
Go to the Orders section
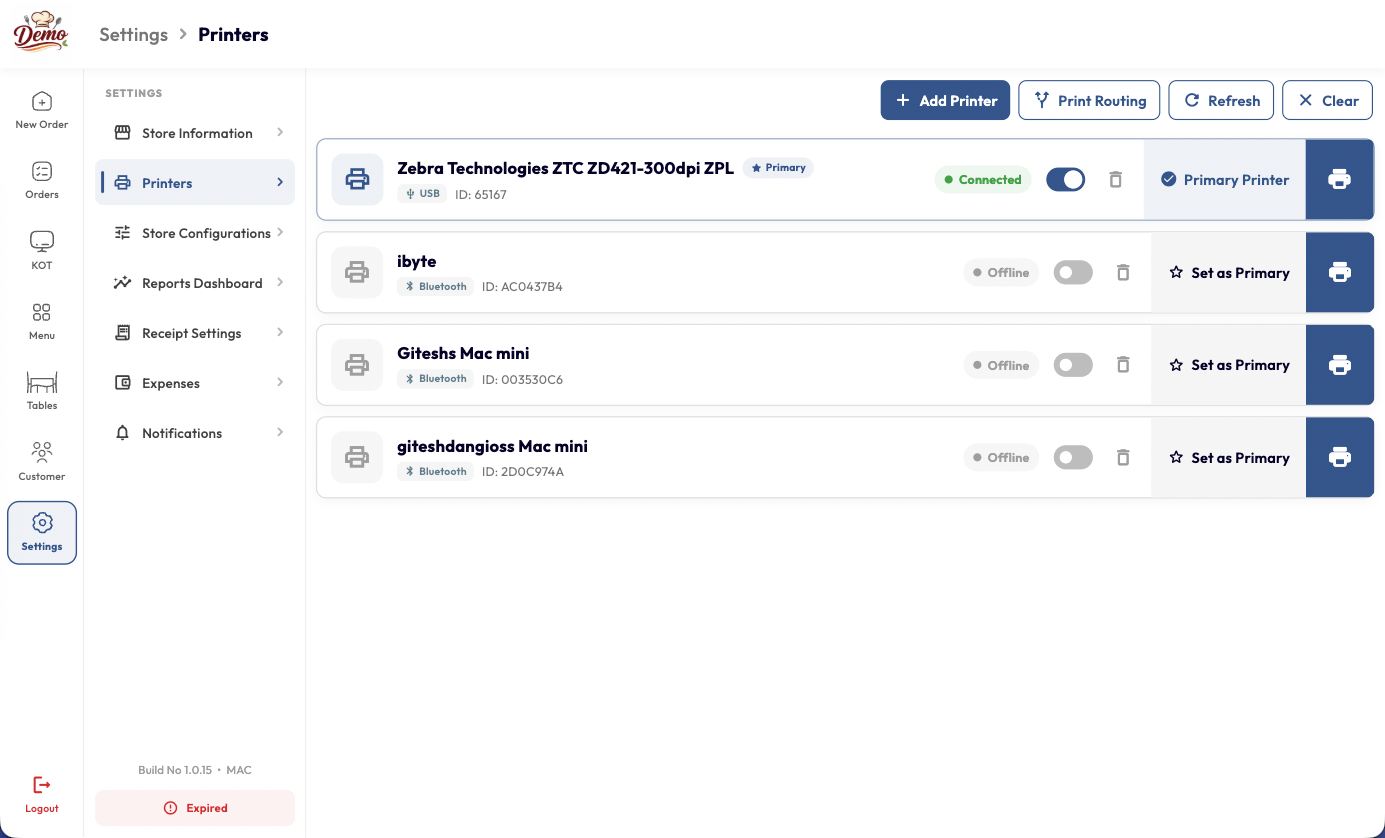(x=42, y=181)
